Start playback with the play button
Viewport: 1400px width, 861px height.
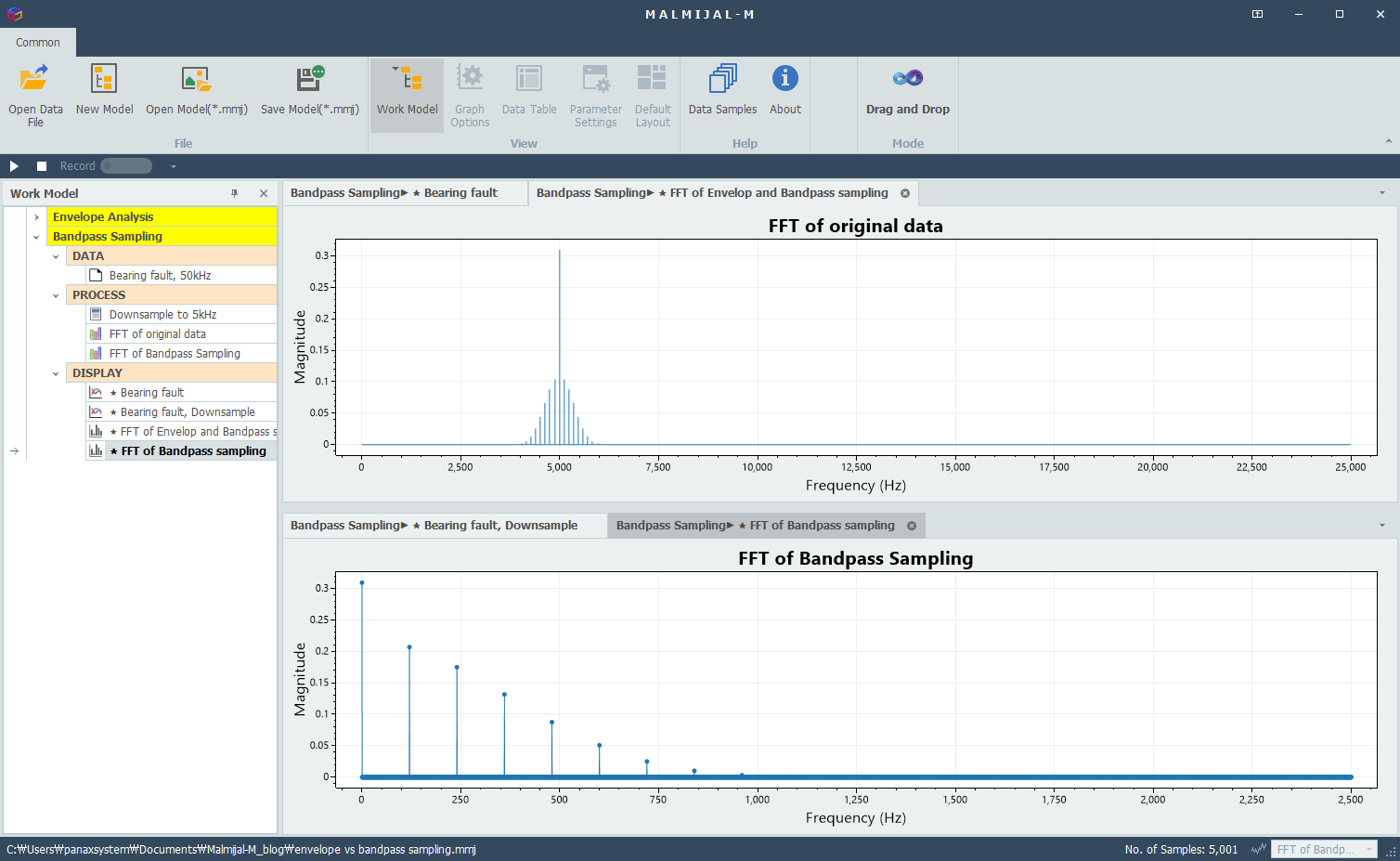[14, 166]
